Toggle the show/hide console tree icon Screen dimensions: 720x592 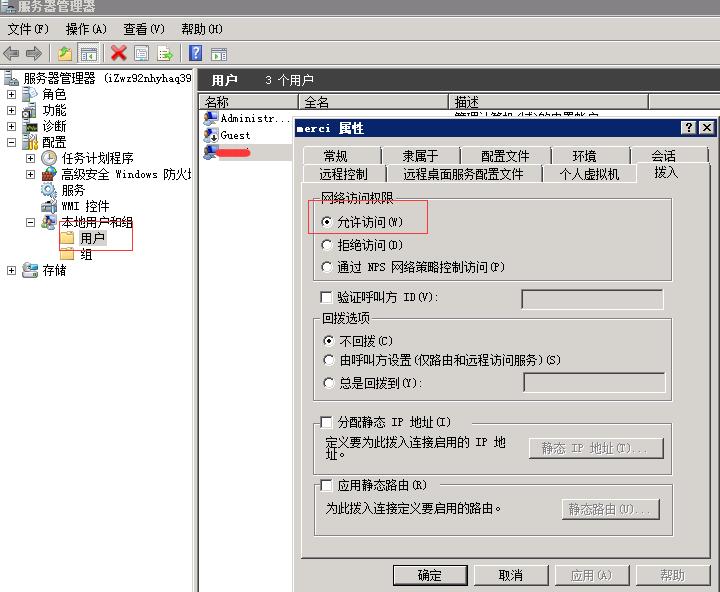89,54
